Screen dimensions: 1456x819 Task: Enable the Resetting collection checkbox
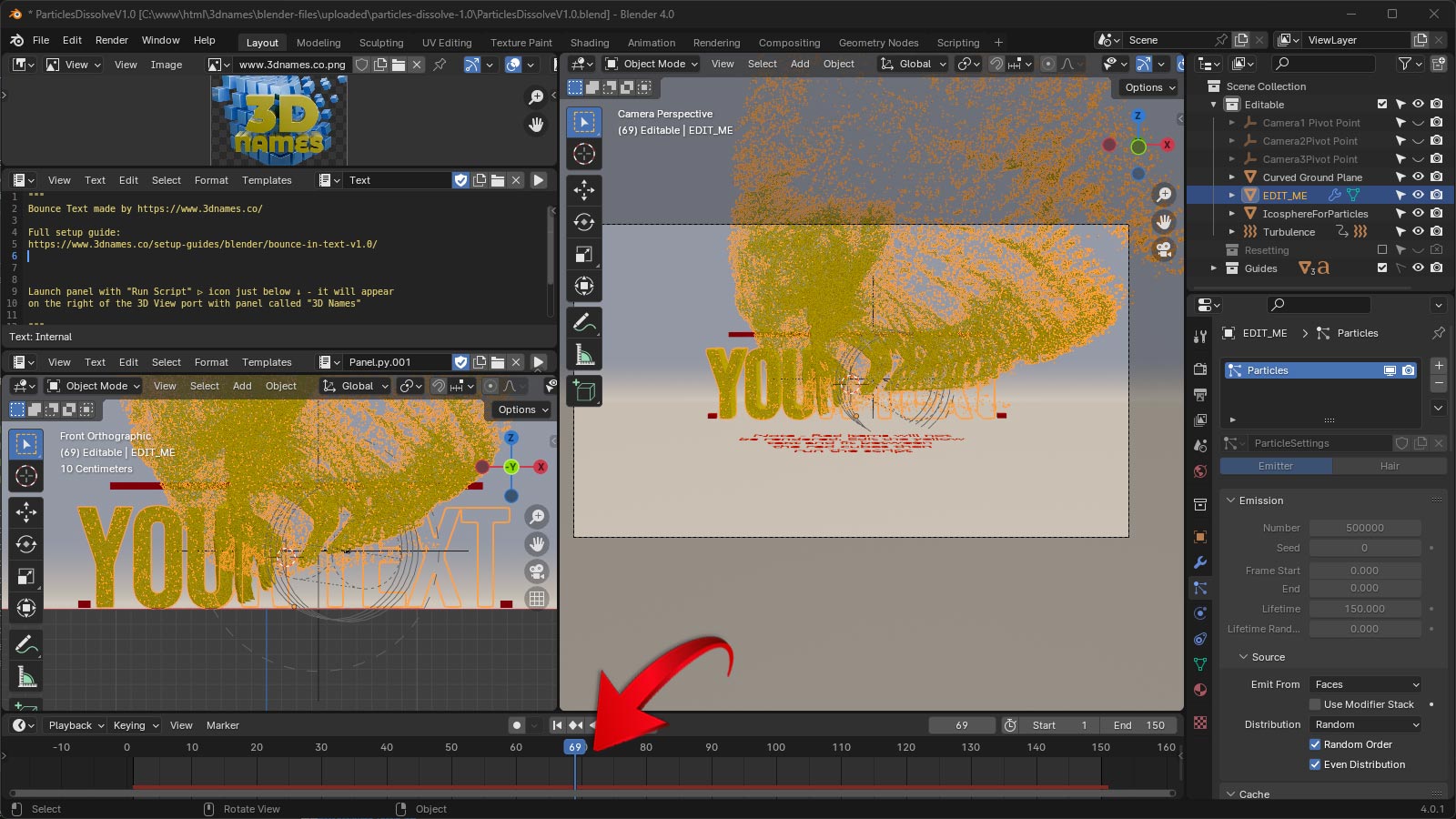[1381, 250]
